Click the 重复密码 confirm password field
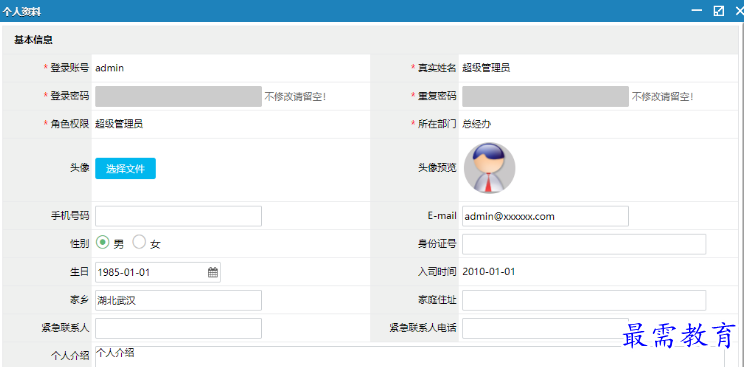The image size is (744, 367). pos(545,96)
